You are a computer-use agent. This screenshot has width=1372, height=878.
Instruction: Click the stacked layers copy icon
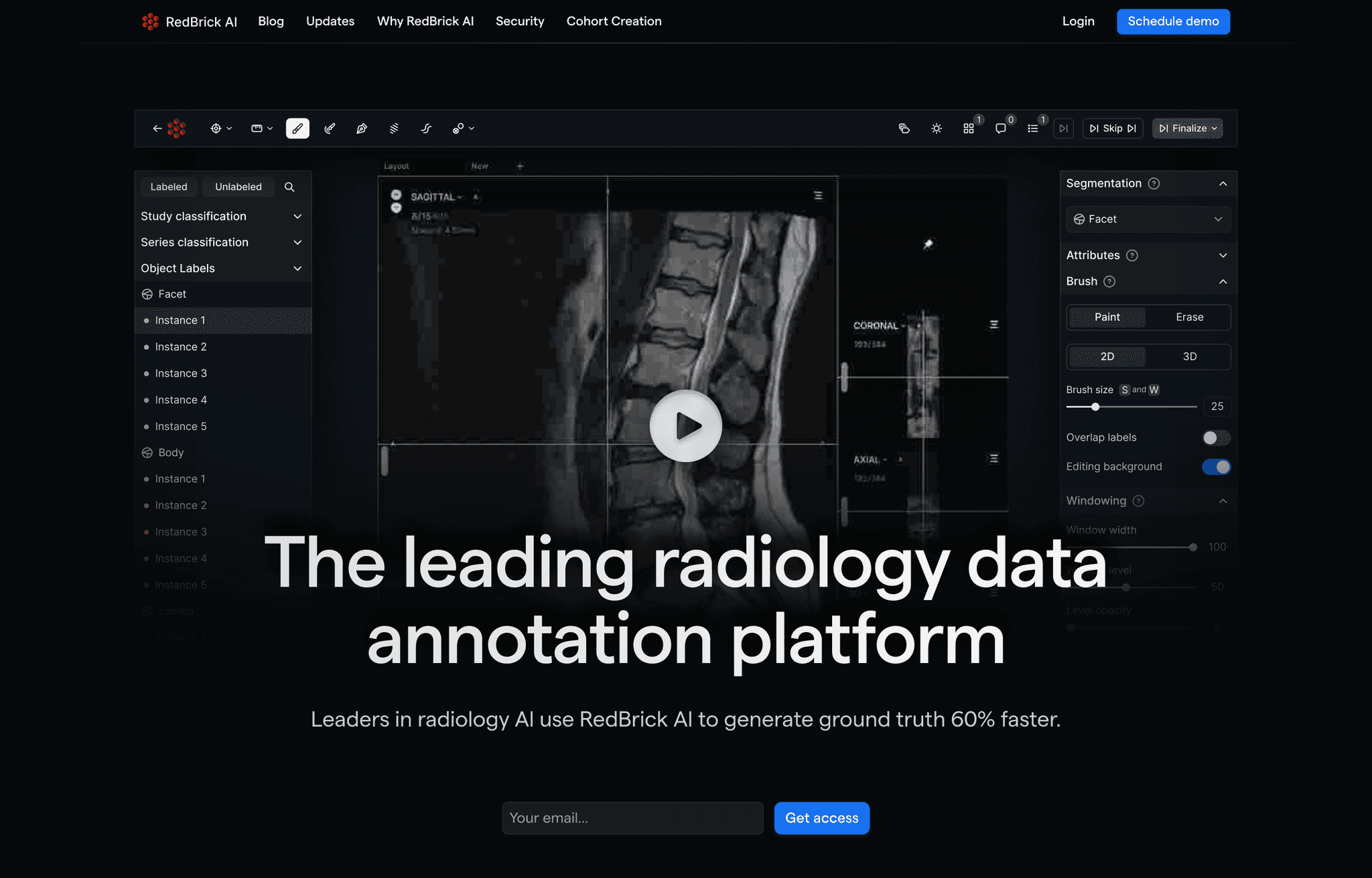click(x=904, y=129)
